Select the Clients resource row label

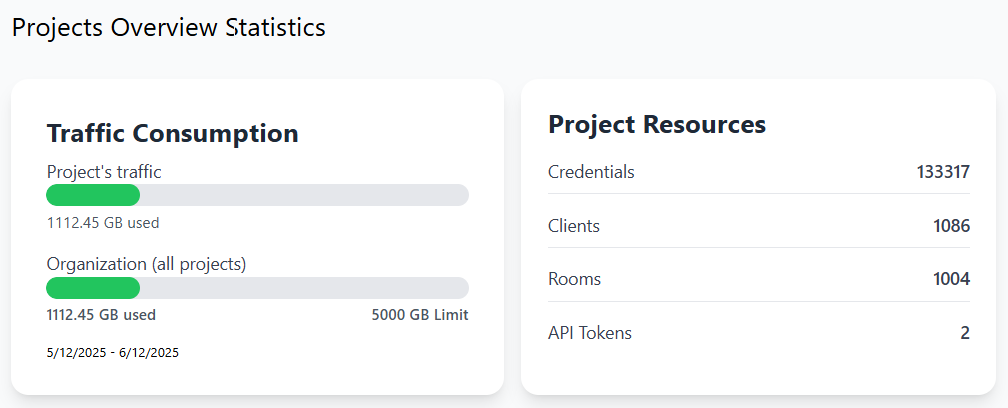574,226
